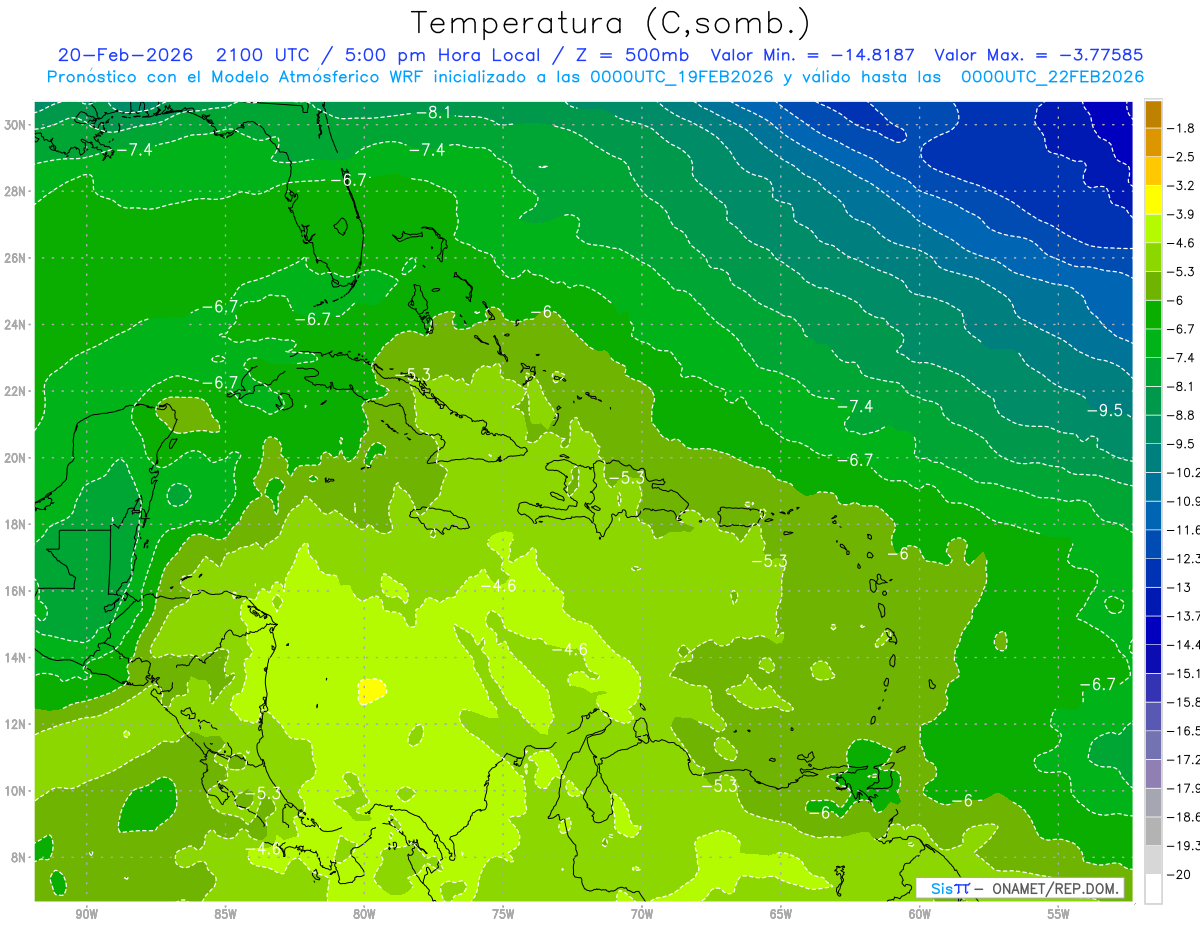Image resolution: width=1200 pixels, height=927 pixels.
Task: Click the '24N' latitude axis label
Action: pos(15,325)
